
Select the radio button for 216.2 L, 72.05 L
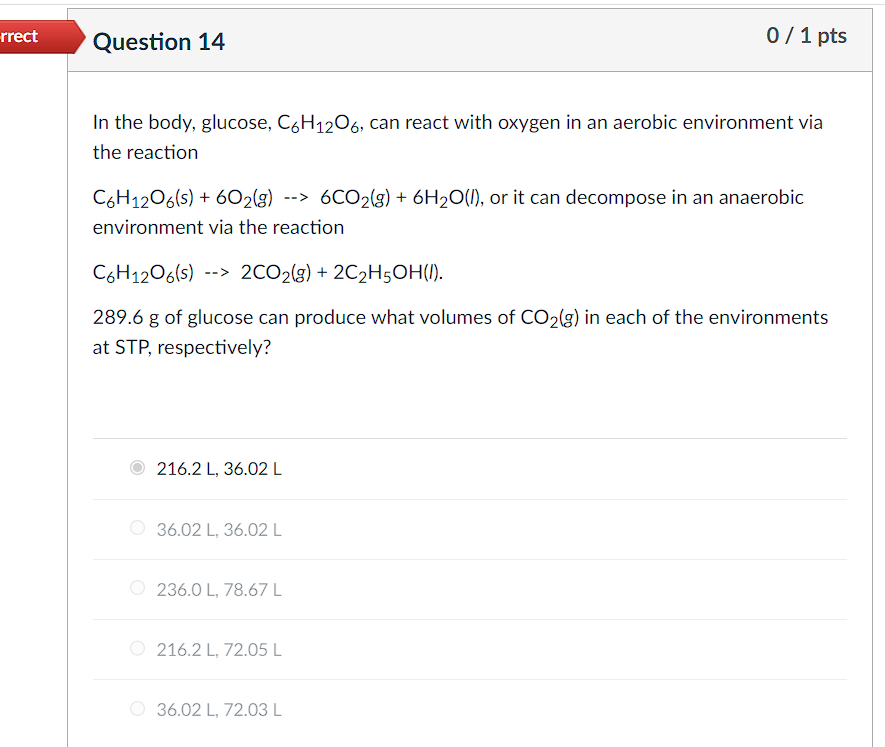click(137, 647)
